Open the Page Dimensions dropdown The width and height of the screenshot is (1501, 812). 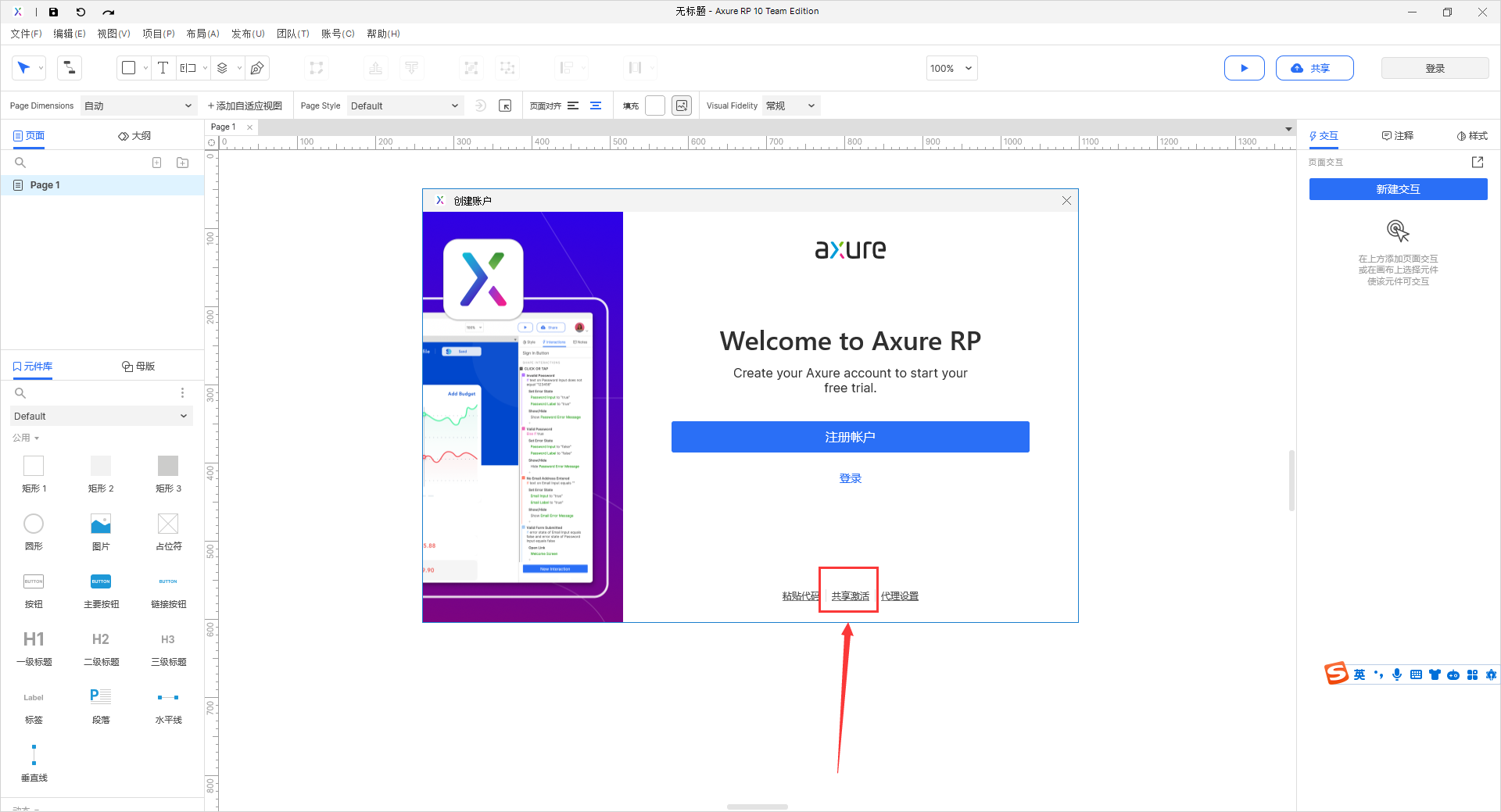pyautogui.click(x=138, y=106)
